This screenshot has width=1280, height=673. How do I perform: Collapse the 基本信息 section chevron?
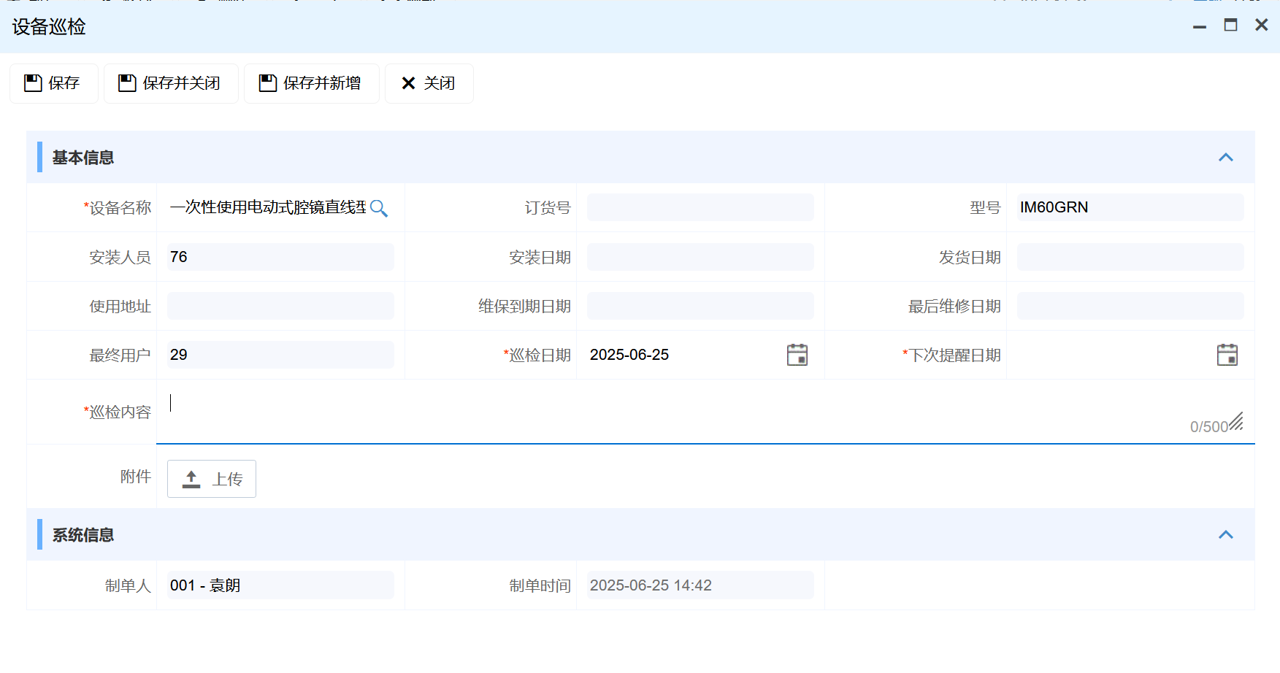coord(1226,158)
